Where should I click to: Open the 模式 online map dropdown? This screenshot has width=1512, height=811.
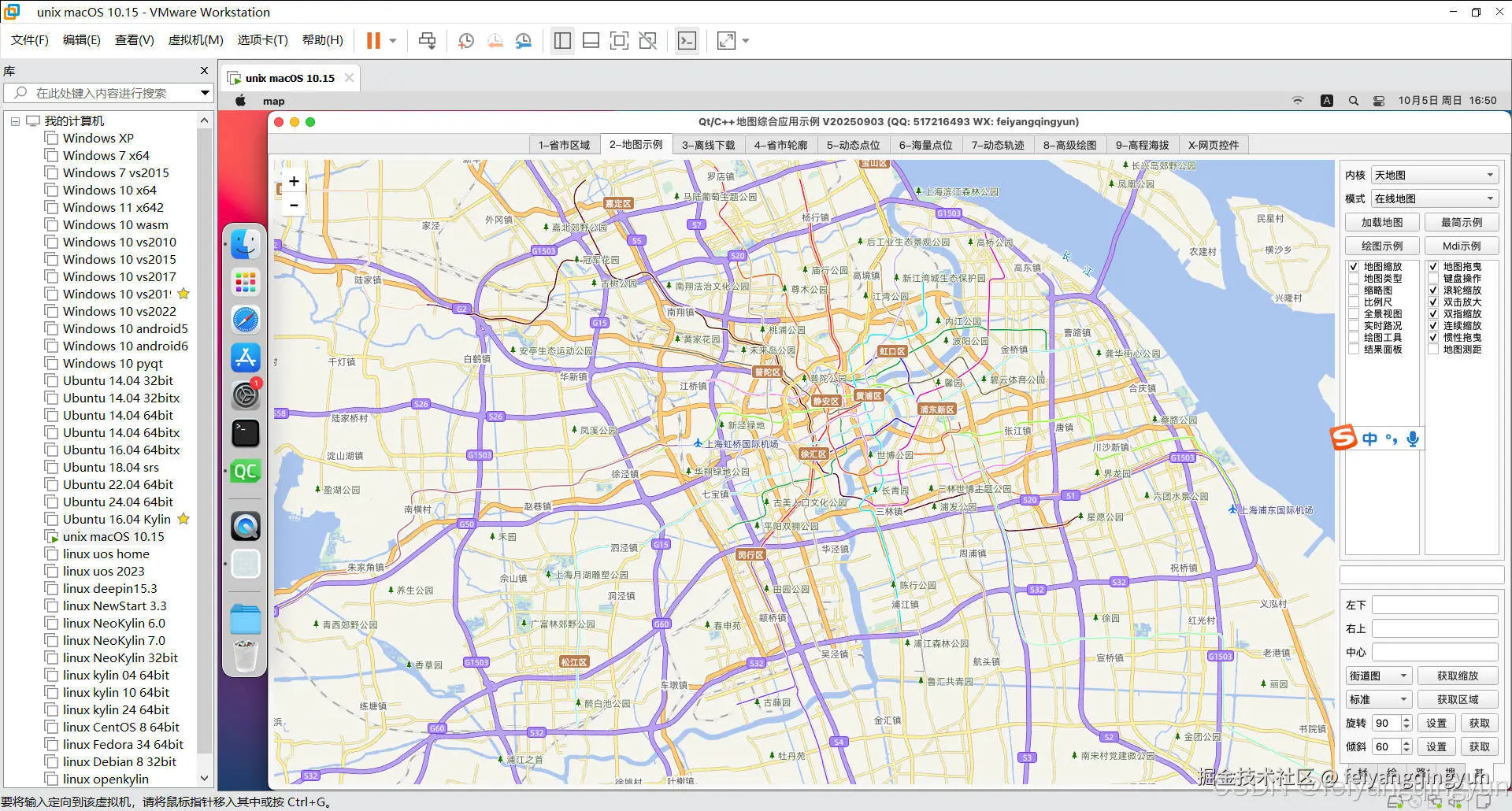[1433, 198]
